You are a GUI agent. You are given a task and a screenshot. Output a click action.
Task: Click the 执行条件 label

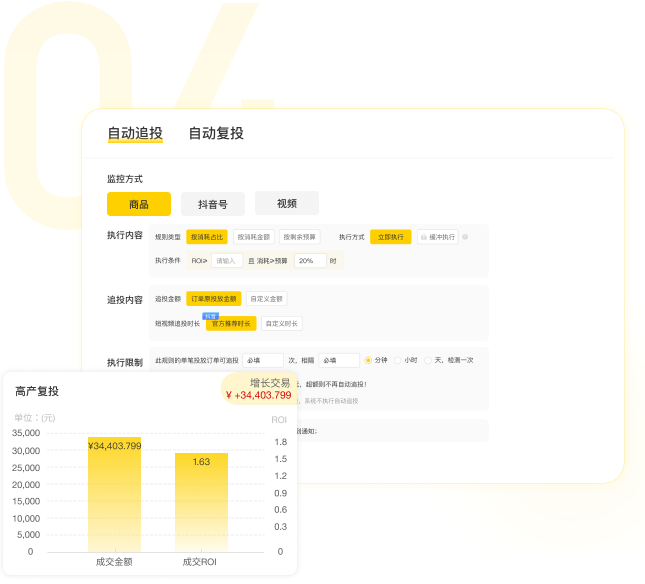167,260
